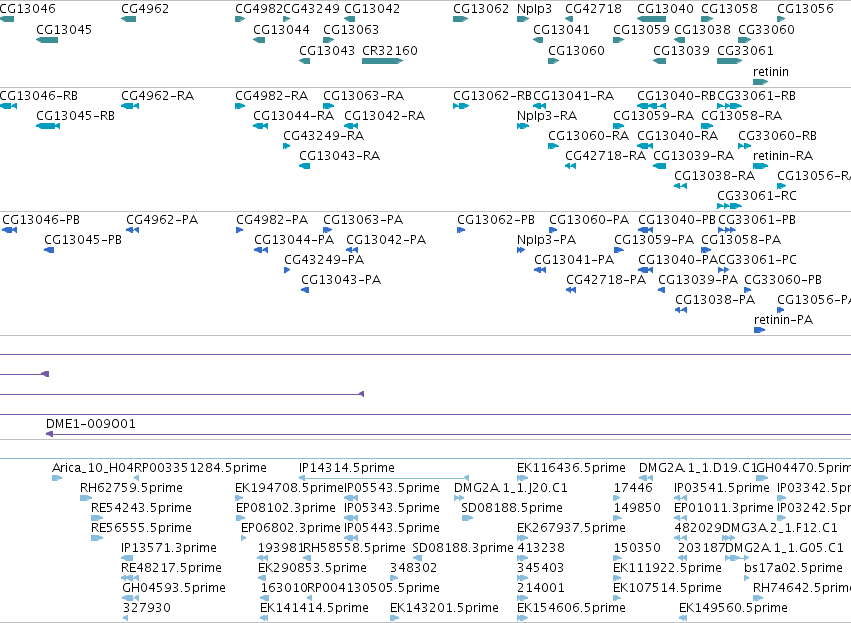Open the IP13571.3prime EST label
Image resolution: width=851 pixels, height=623 pixels.
point(169,548)
